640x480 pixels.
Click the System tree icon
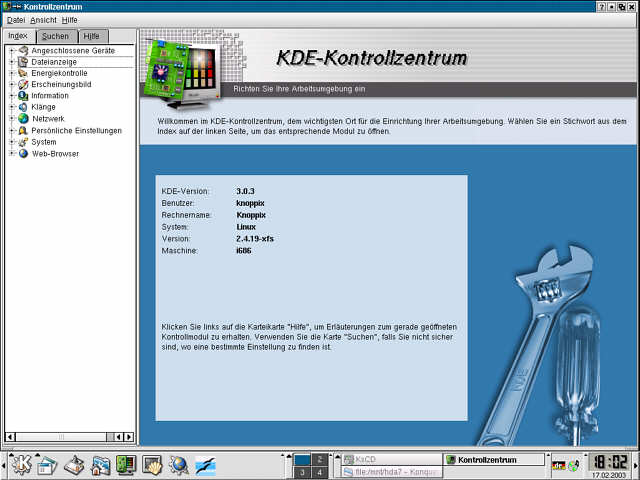coord(23,142)
